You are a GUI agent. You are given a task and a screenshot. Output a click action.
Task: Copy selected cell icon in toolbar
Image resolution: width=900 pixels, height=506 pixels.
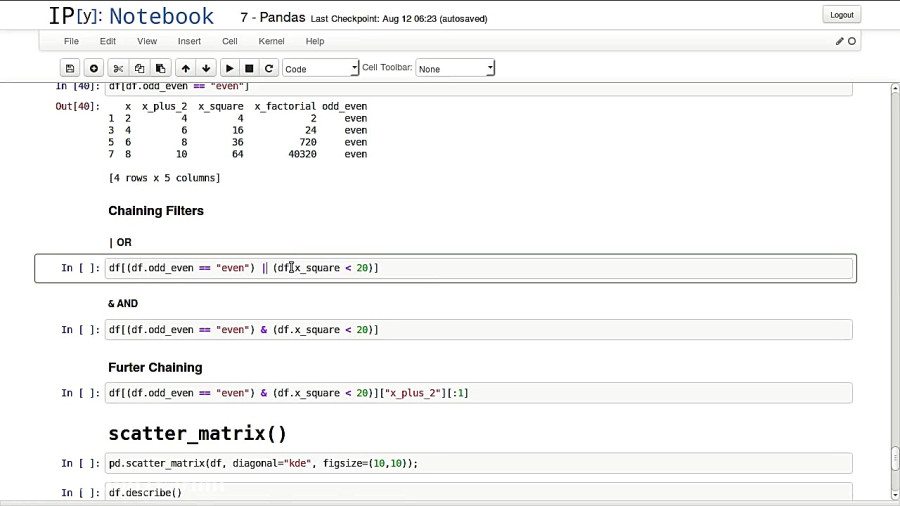click(139, 68)
